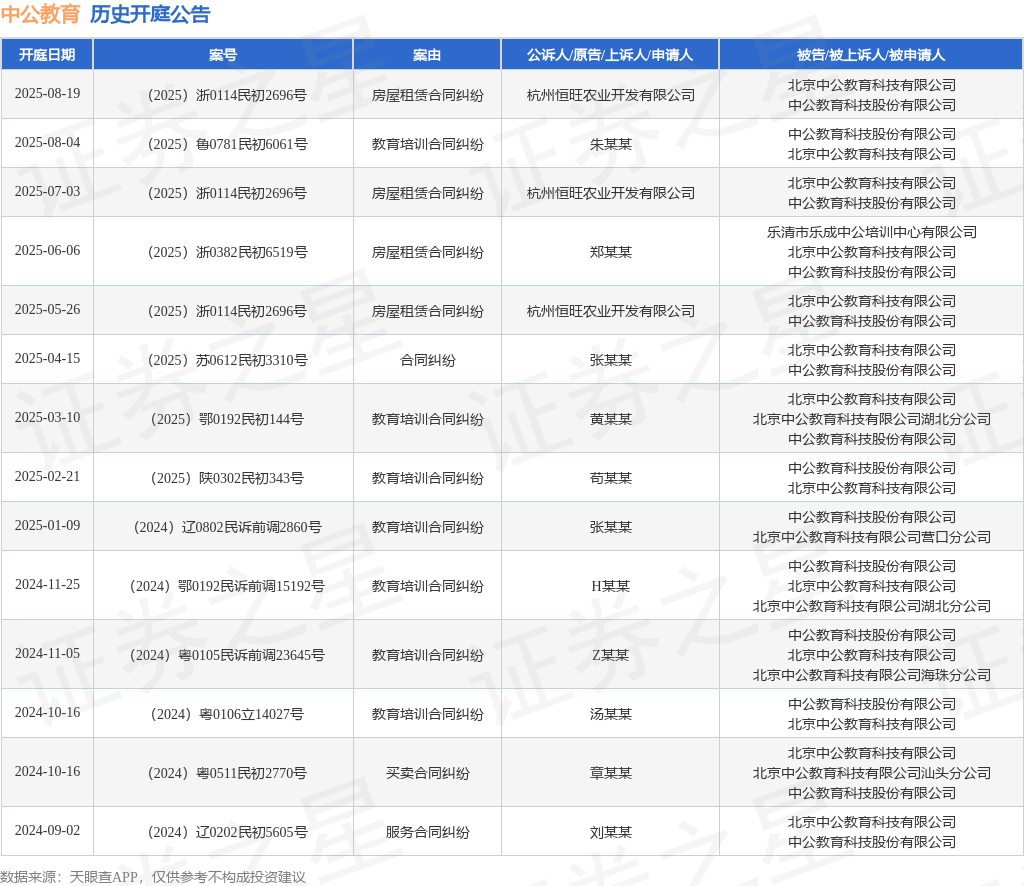Click the date 2025-05-26
The image size is (1024, 886).
click(47, 309)
